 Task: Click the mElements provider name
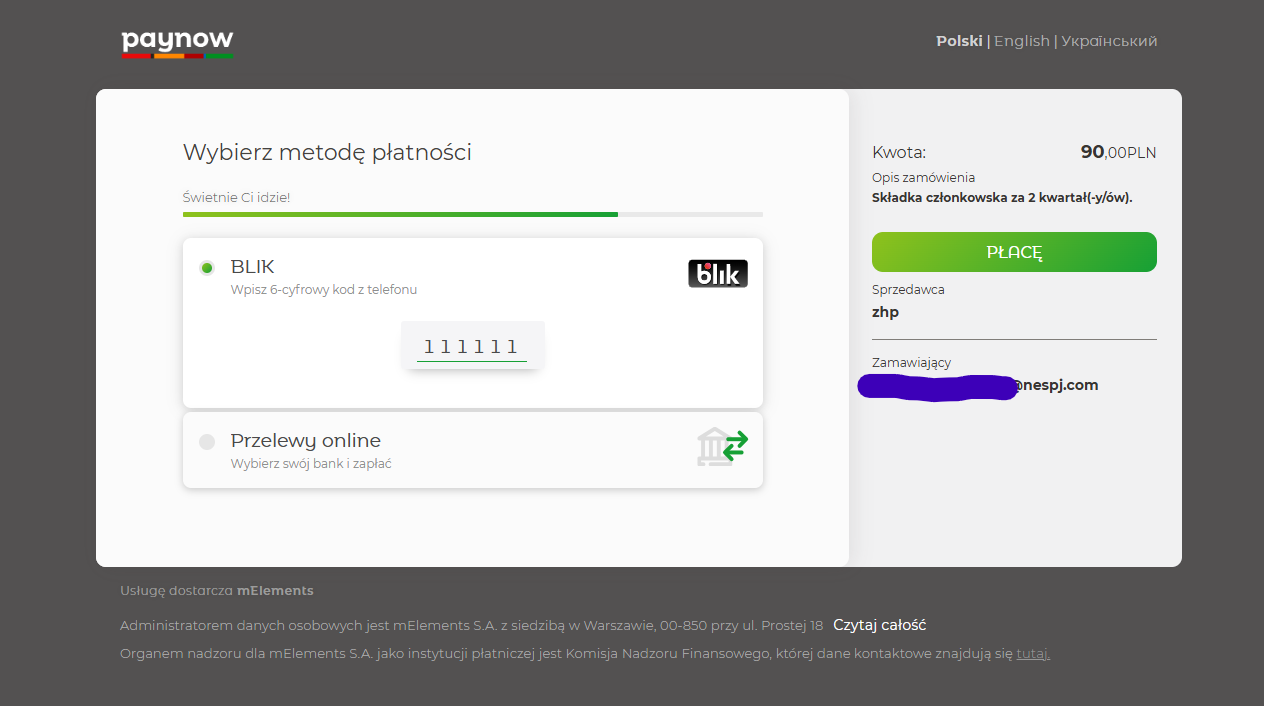(275, 591)
